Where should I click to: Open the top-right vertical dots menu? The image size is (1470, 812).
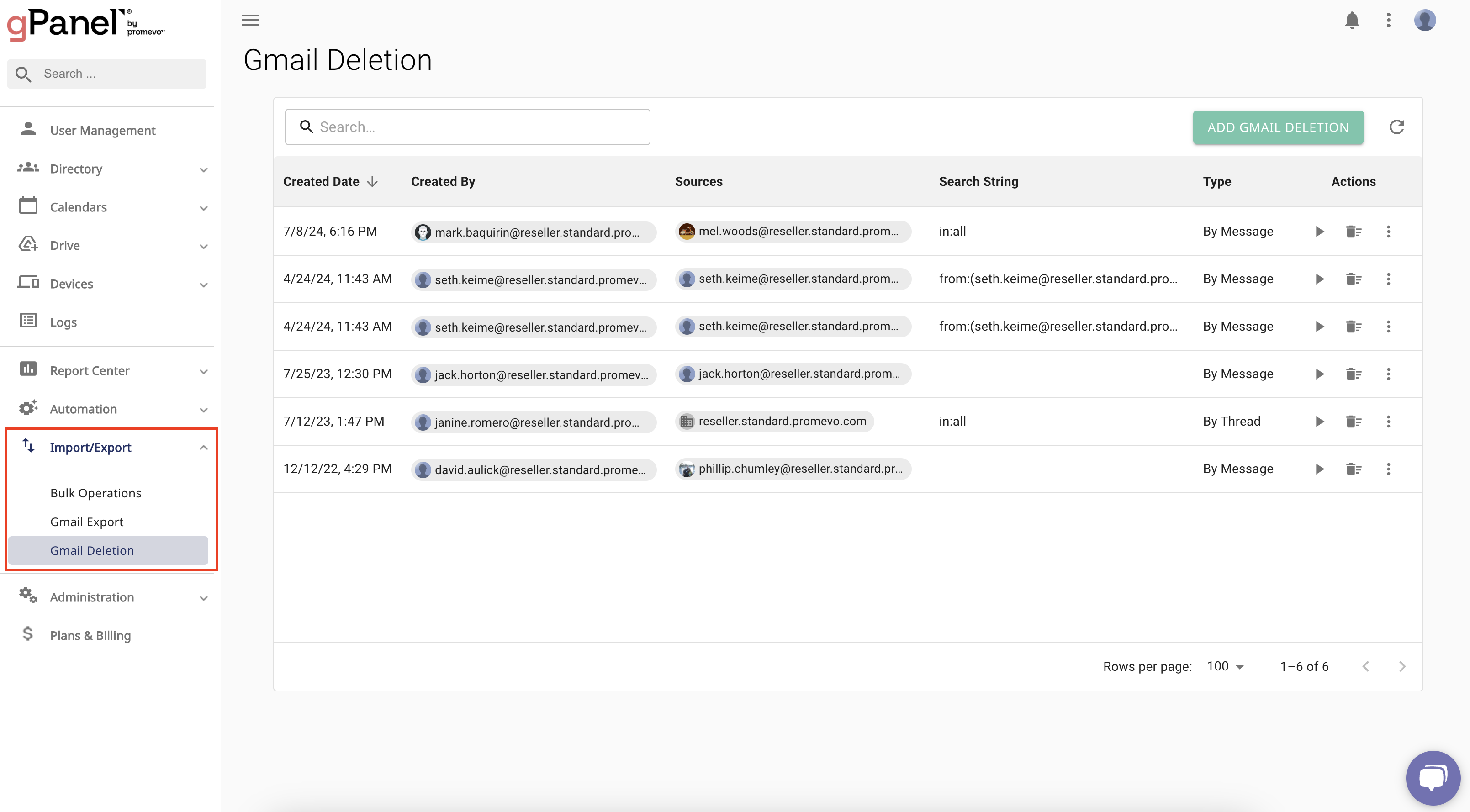pyautogui.click(x=1388, y=21)
